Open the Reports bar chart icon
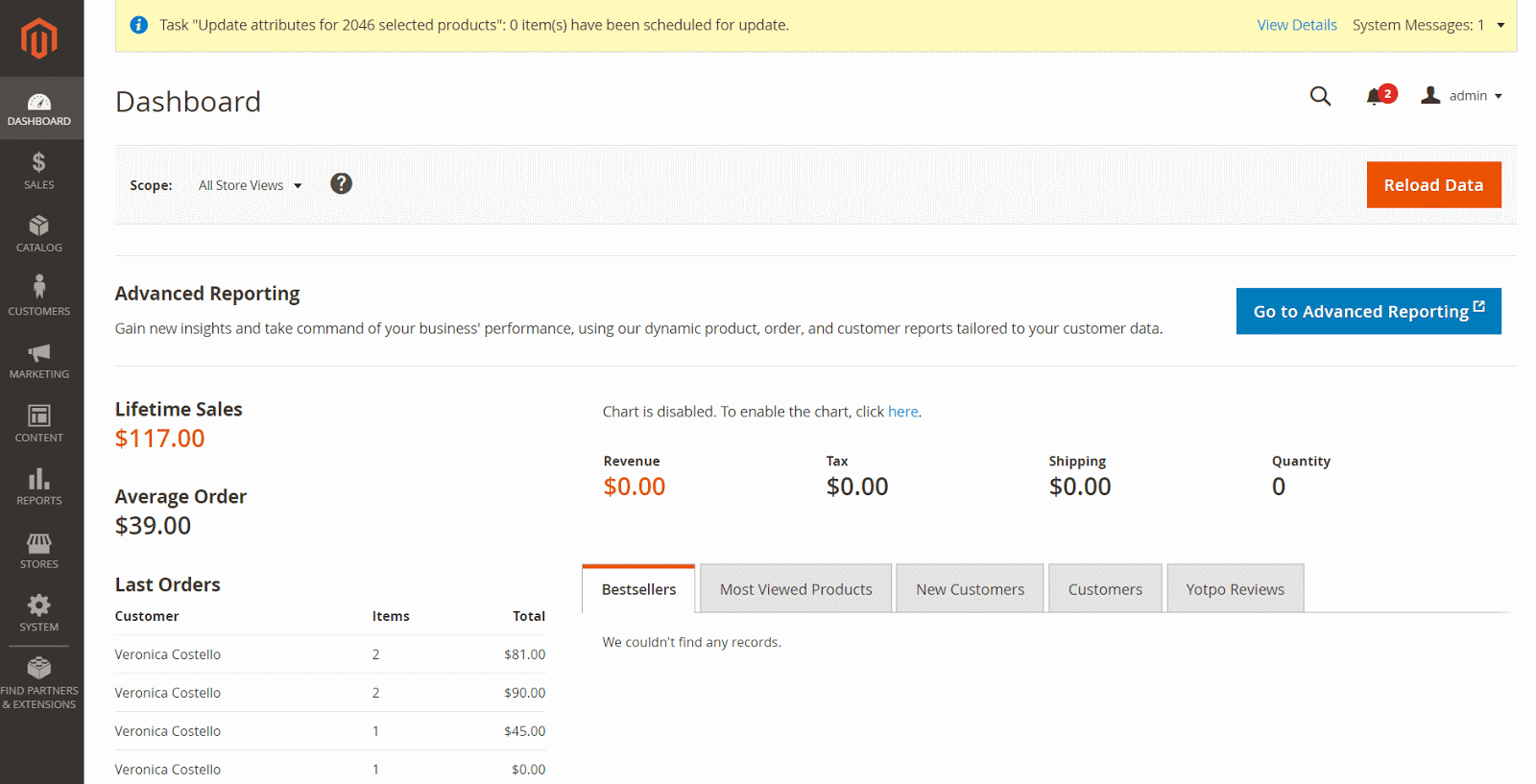Screen dimensions: 1536x784 tap(39, 479)
